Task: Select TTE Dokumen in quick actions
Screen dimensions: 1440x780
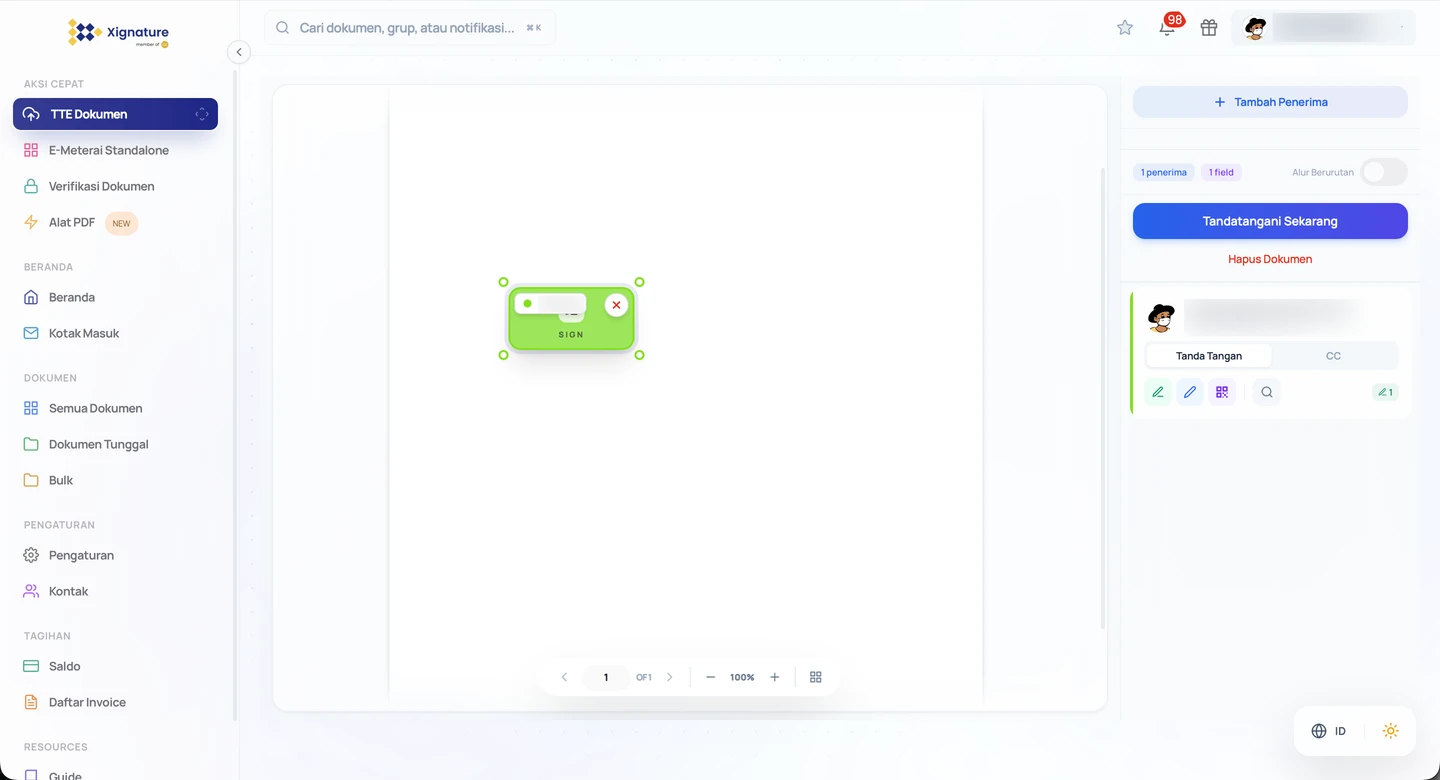Action: (x=115, y=114)
